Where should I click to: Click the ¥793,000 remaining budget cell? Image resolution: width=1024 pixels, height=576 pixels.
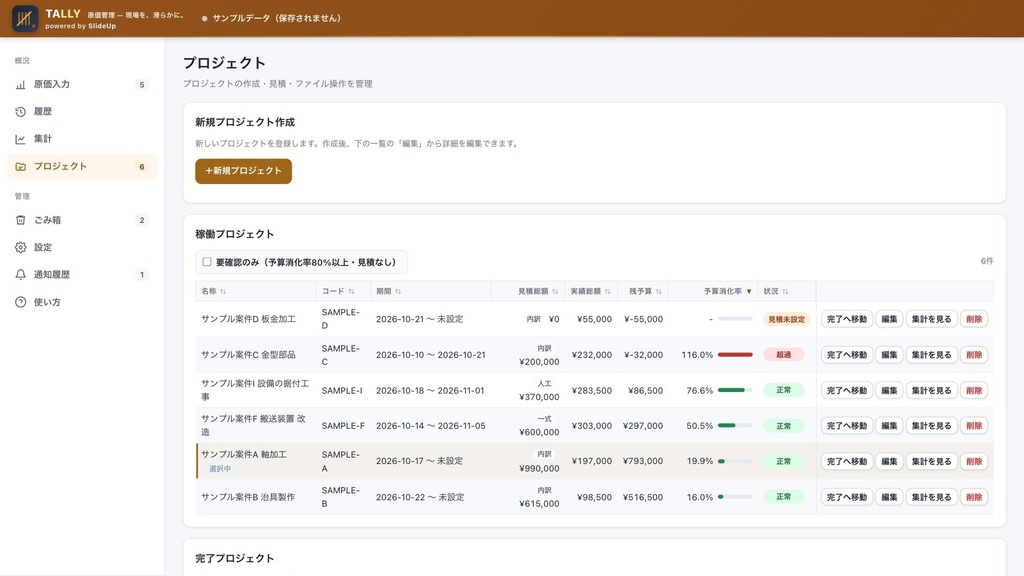pos(643,461)
